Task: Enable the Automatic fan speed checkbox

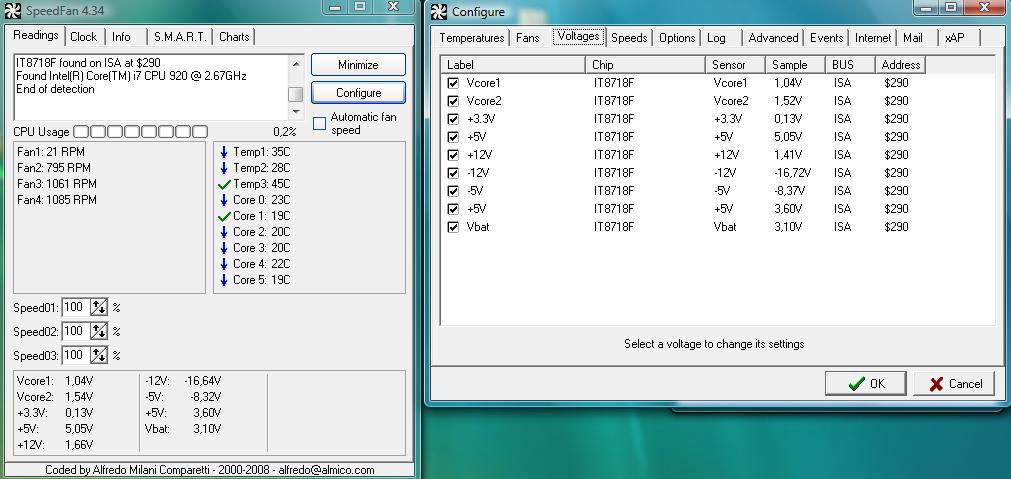Action: tap(320, 123)
